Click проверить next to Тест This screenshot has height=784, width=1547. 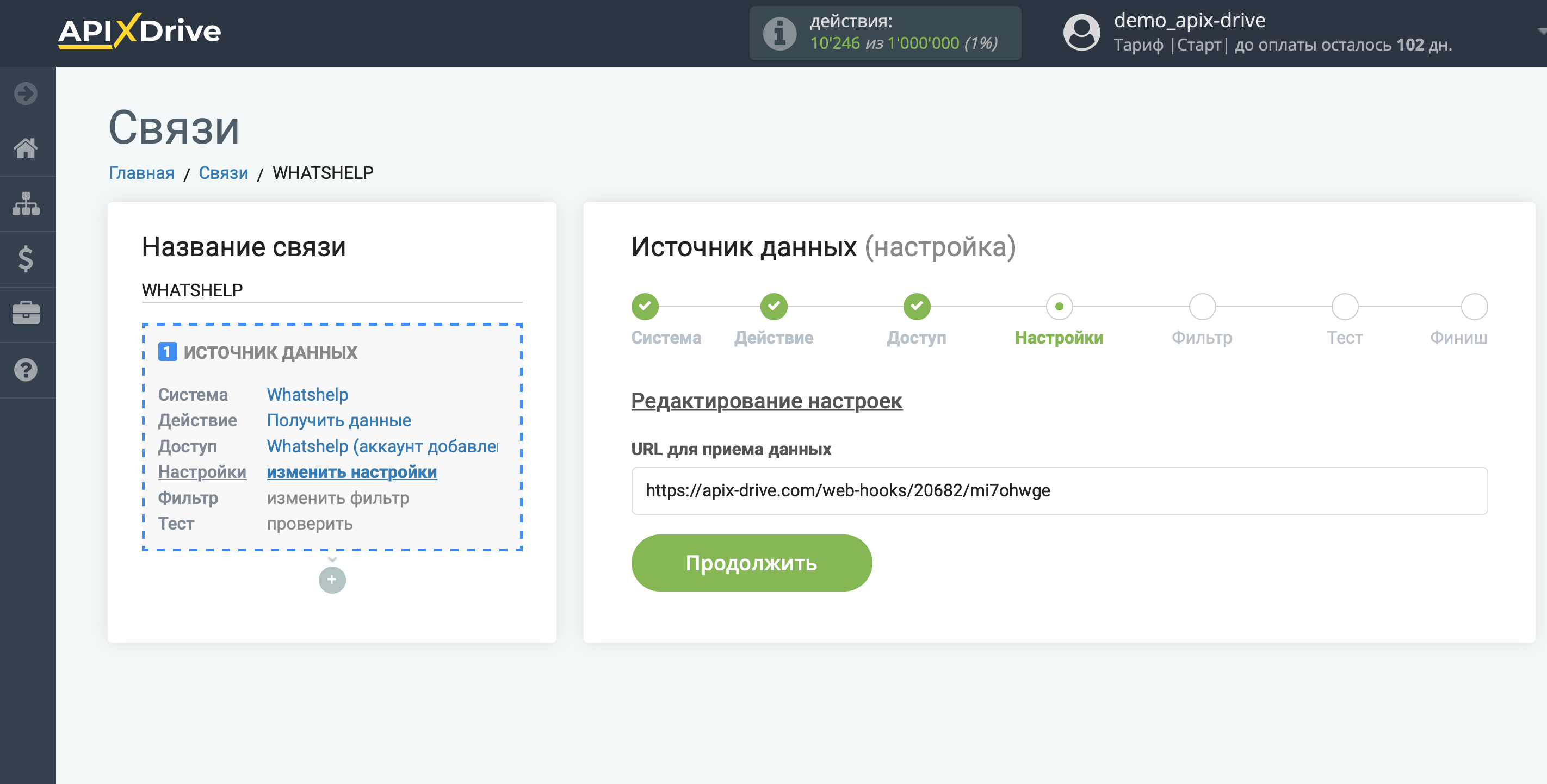click(310, 524)
